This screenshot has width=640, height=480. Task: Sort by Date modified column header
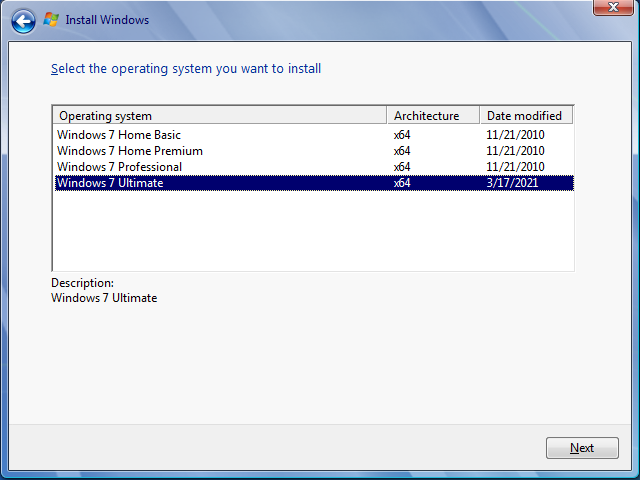(526, 116)
